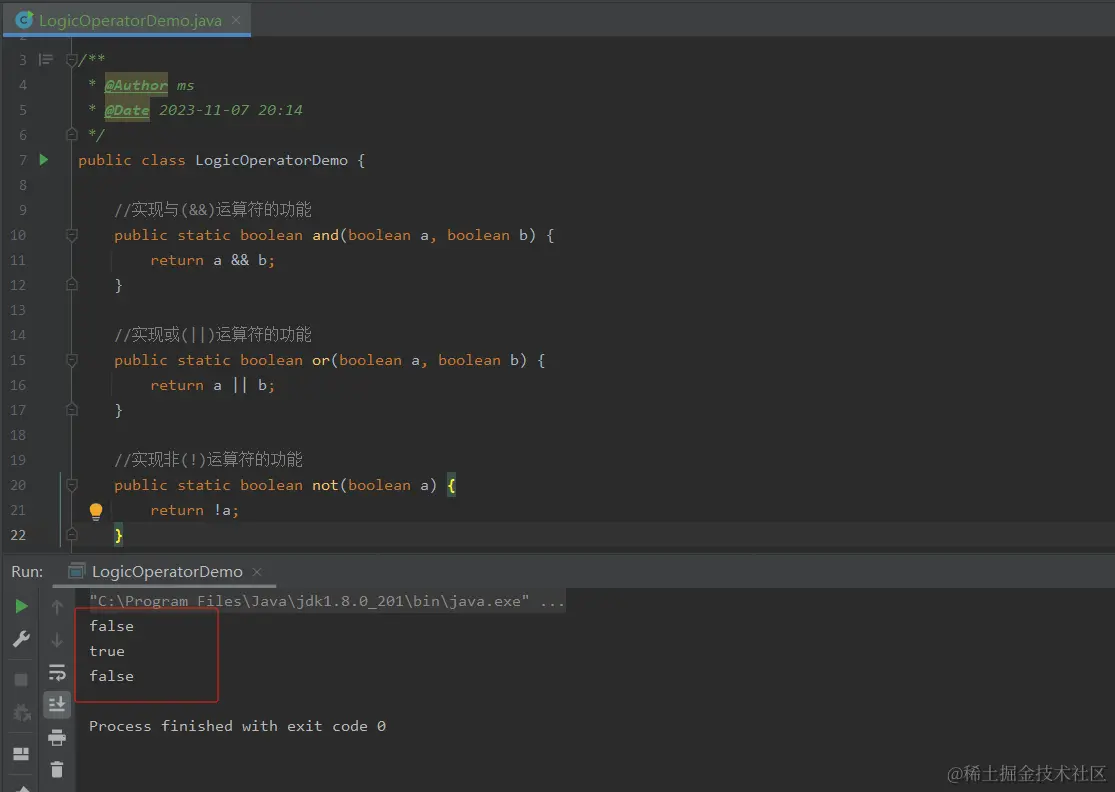Click the "return a && b;" statement
The width and height of the screenshot is (1115, 792).
tap(213, 260)
